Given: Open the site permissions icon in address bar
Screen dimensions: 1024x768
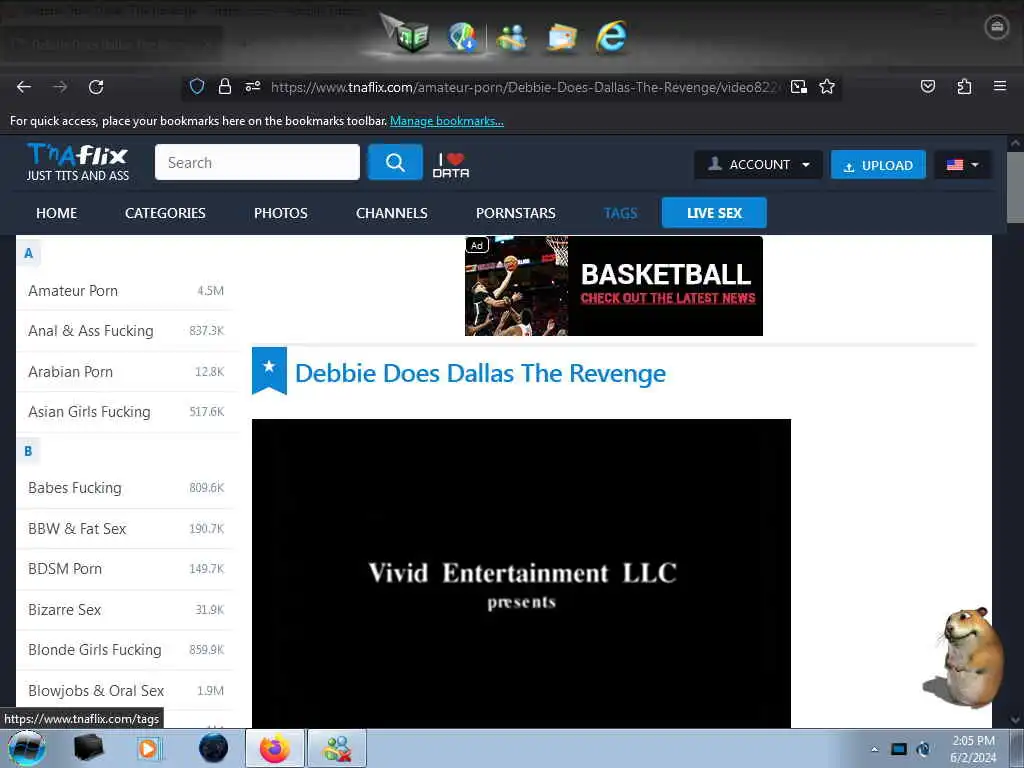Looking at the screenshot, I should [x=253, y=86].
